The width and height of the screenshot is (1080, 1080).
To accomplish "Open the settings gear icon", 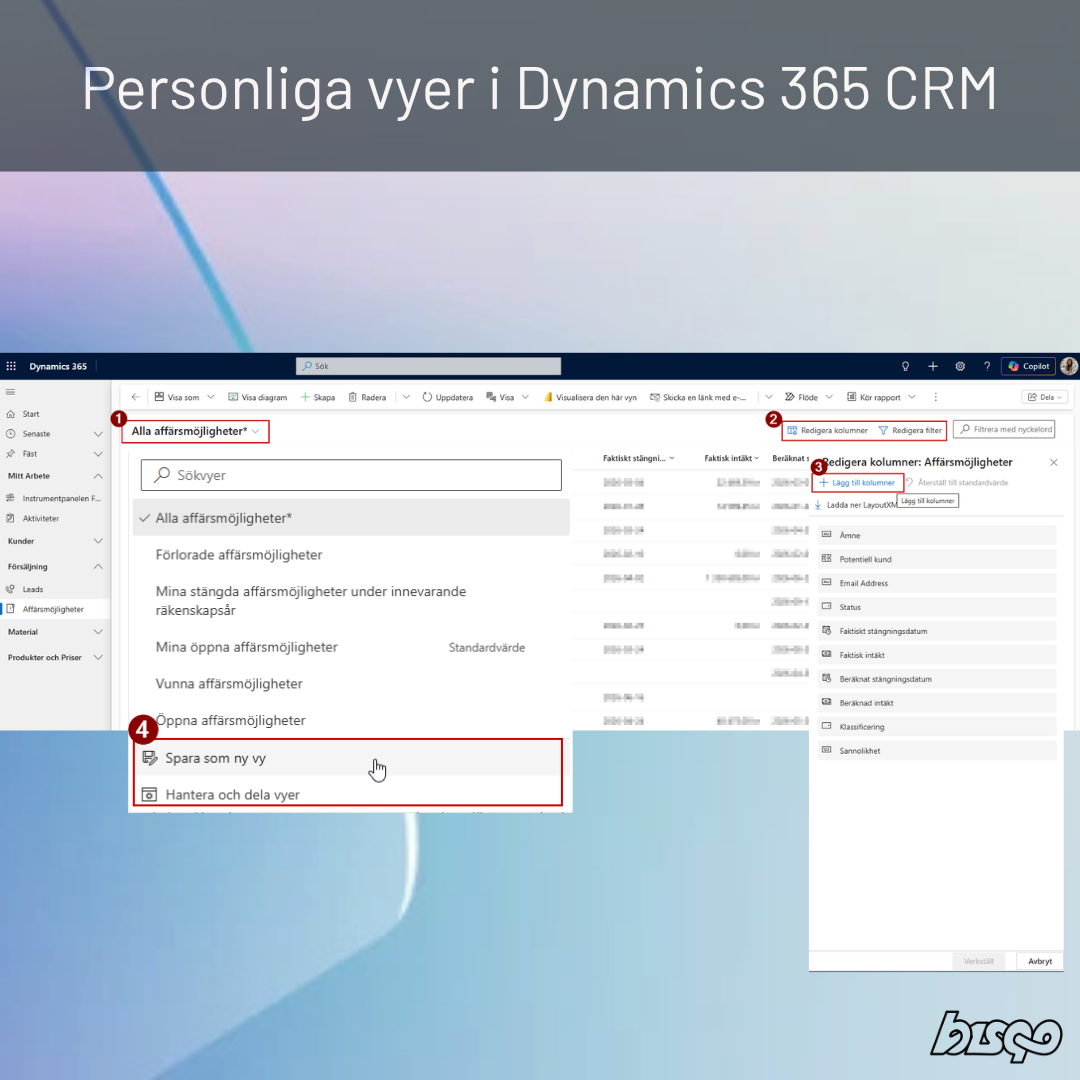I will 959,366.
